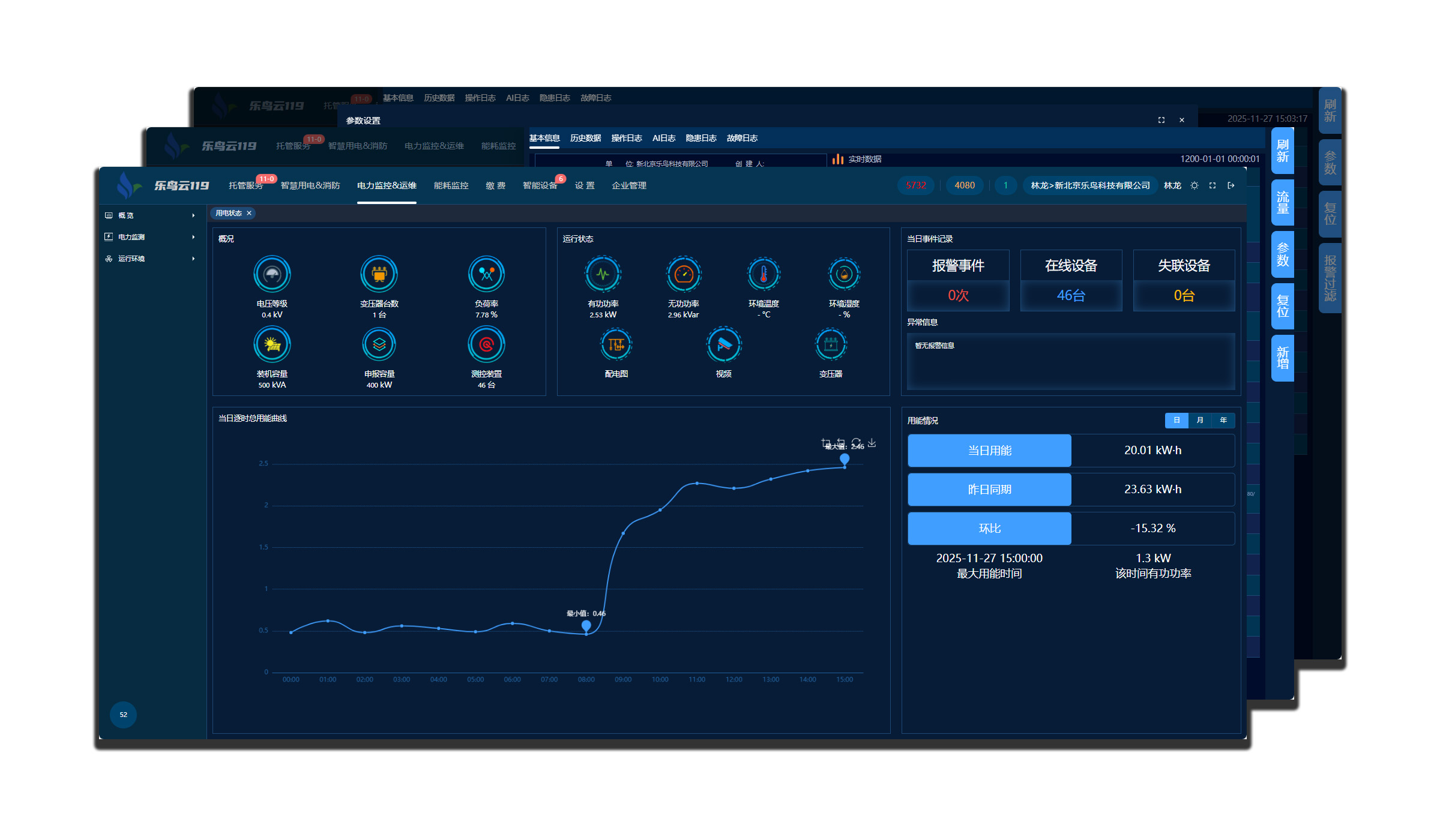Click the red 5732 alarm count badge
Image resolution: width=1440 pixels, height=840 pixels.
[x=916, y=185]
